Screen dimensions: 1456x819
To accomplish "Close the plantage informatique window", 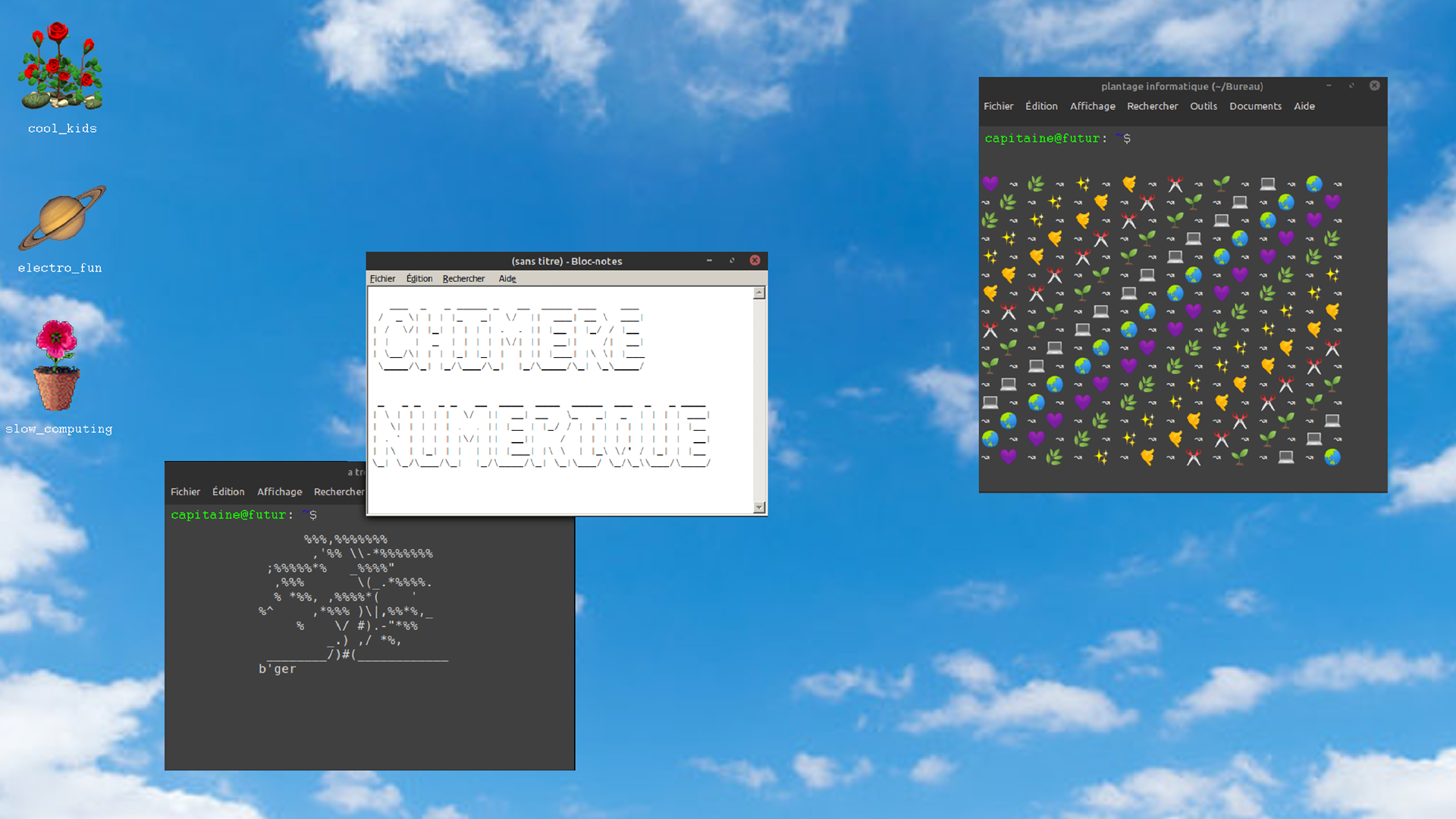I will pos(1374,86).
